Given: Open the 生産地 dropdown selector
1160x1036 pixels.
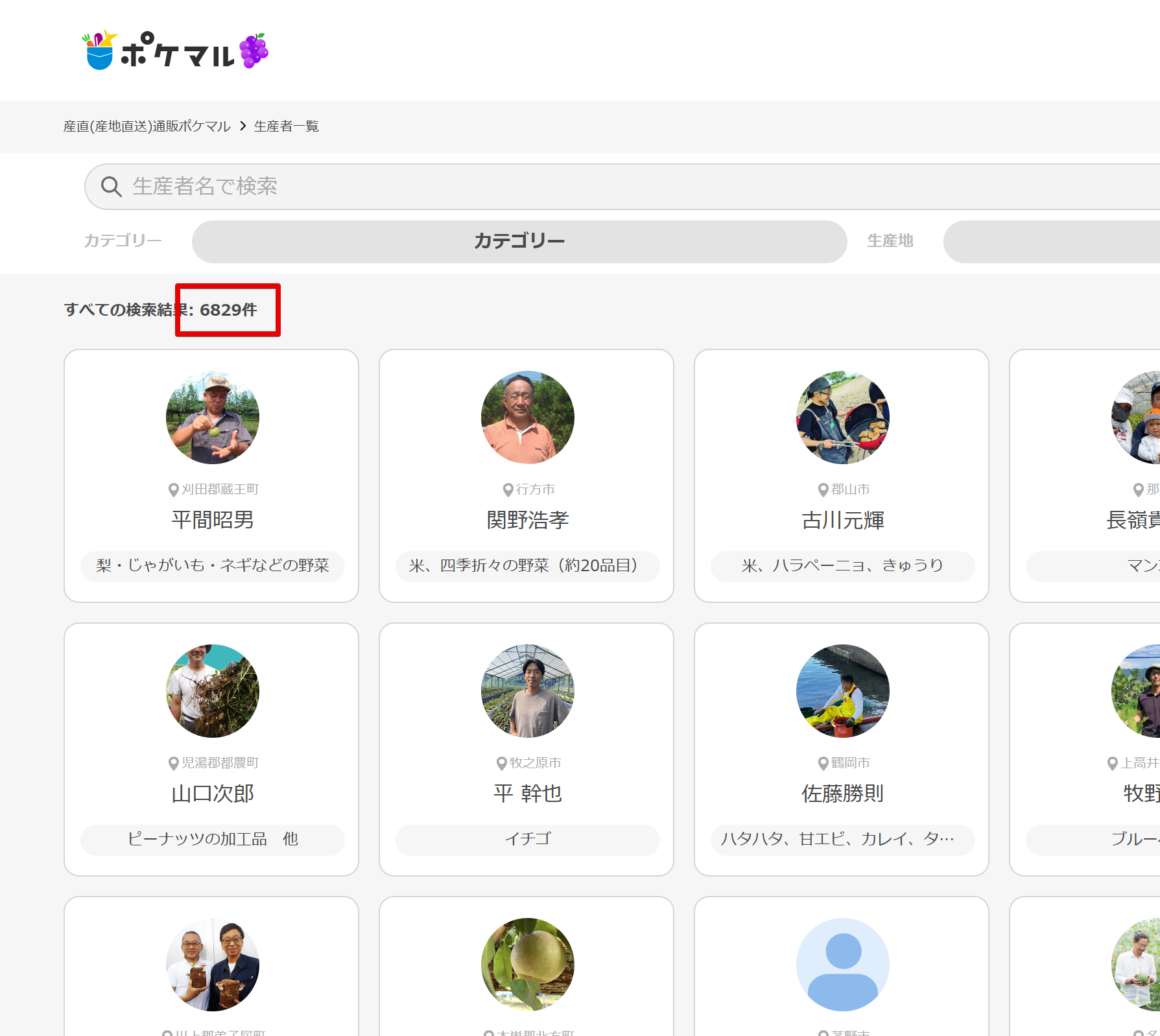Looking at the screenshot, I should tap(1052, 241).
